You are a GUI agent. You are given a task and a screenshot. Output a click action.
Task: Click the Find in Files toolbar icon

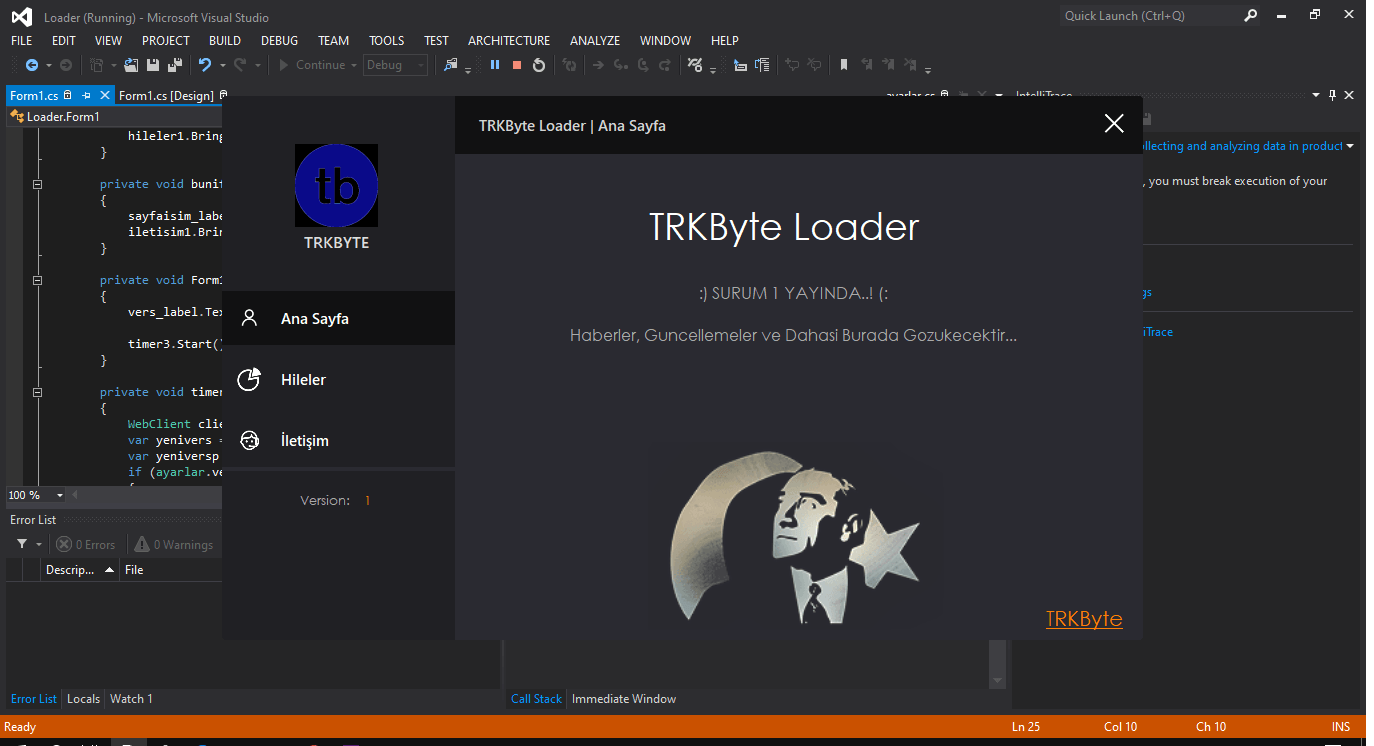[x=450, y=65]
